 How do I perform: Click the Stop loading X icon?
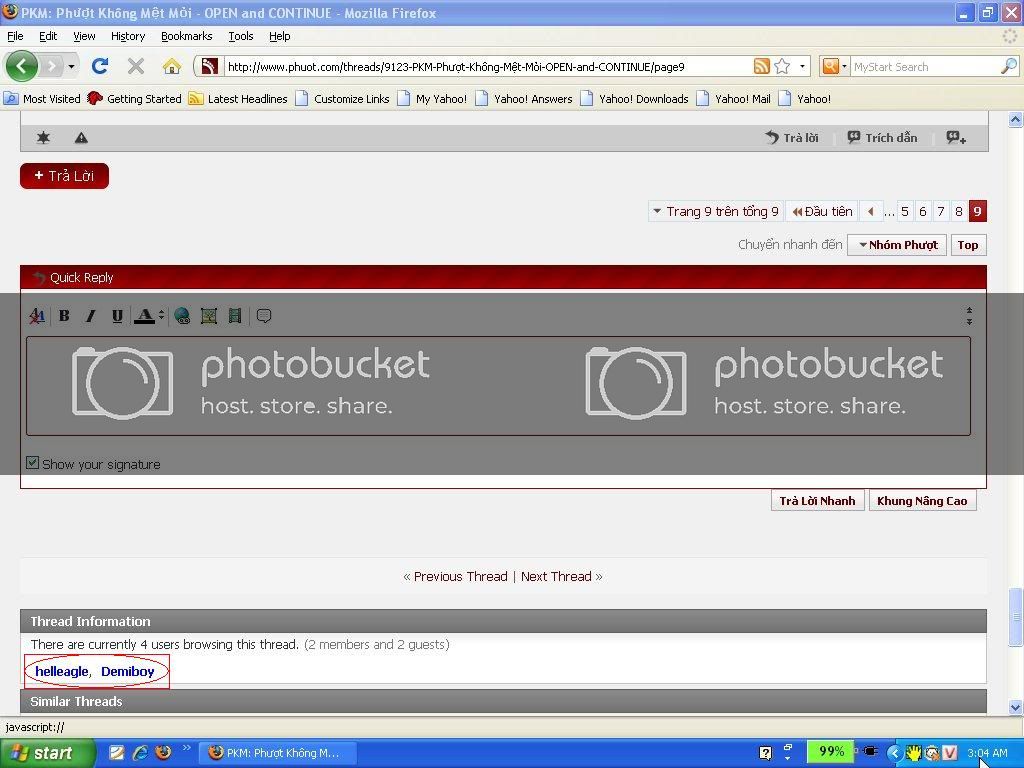point(136,66)
